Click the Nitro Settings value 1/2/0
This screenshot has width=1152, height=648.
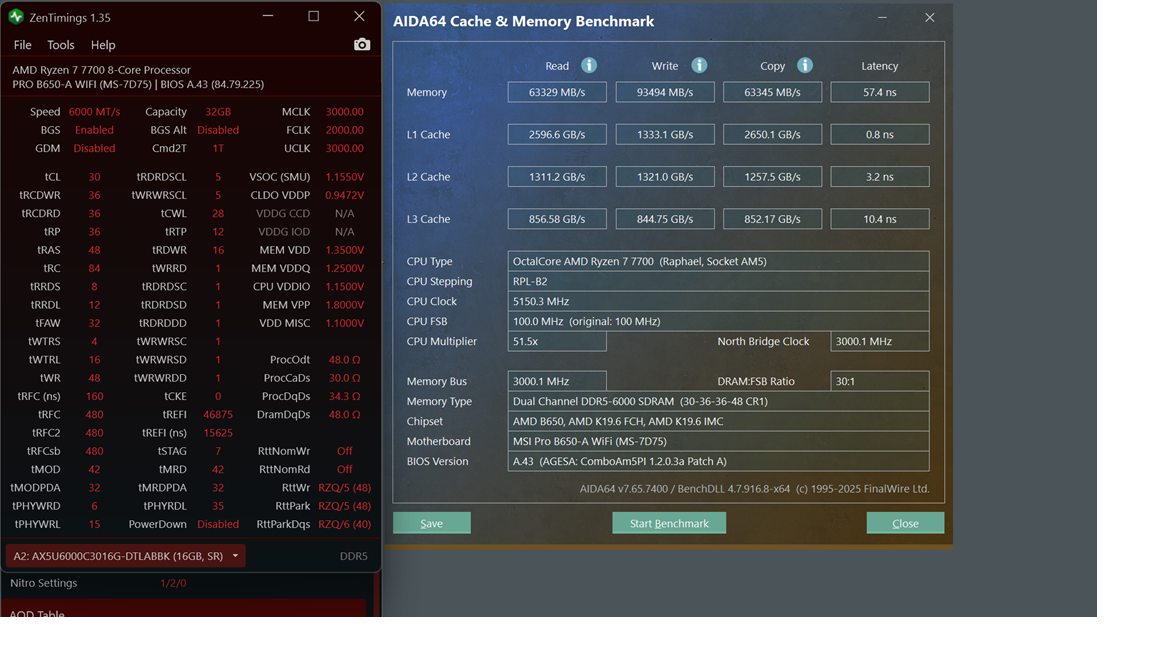coord(173,583)
